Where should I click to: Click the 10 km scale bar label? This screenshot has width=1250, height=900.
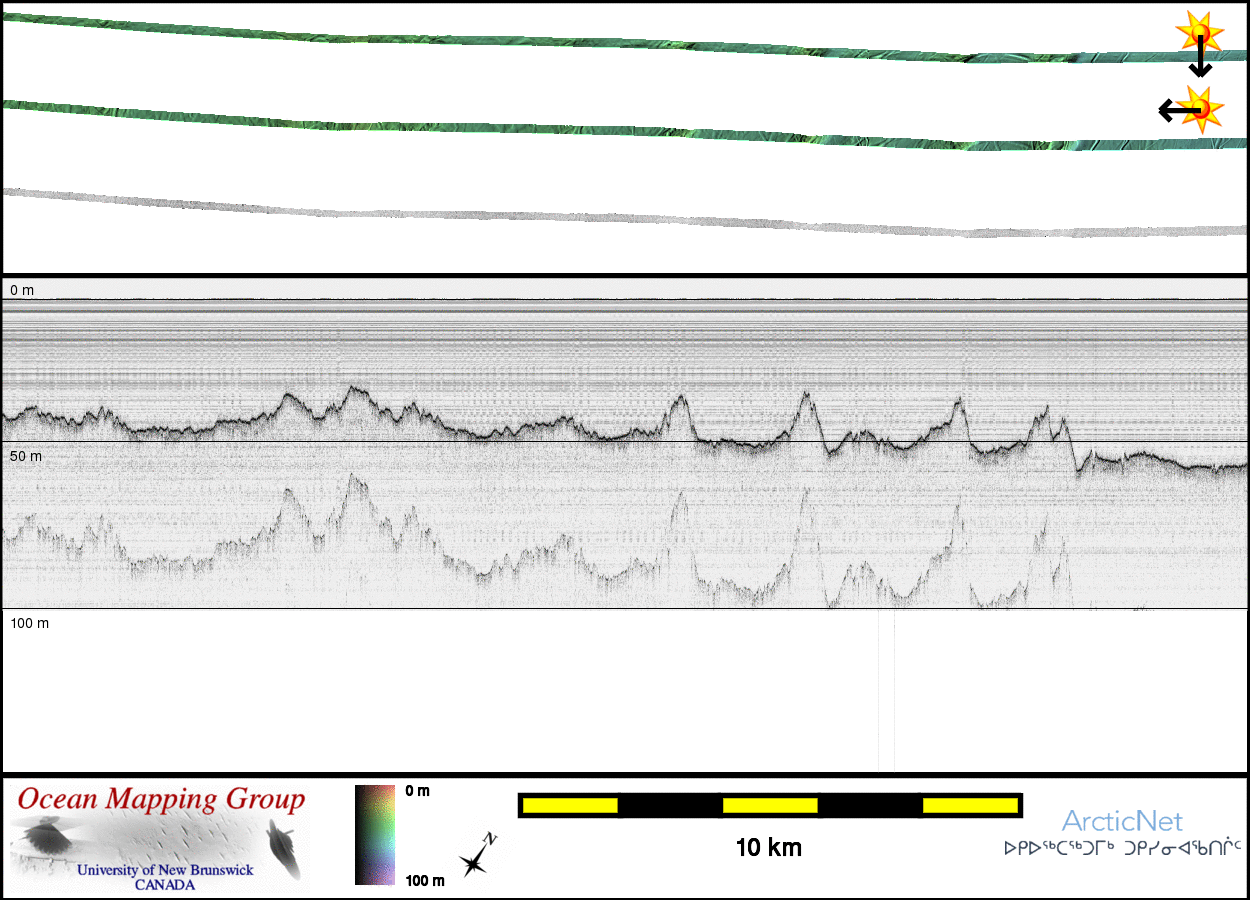click(768, 848)
